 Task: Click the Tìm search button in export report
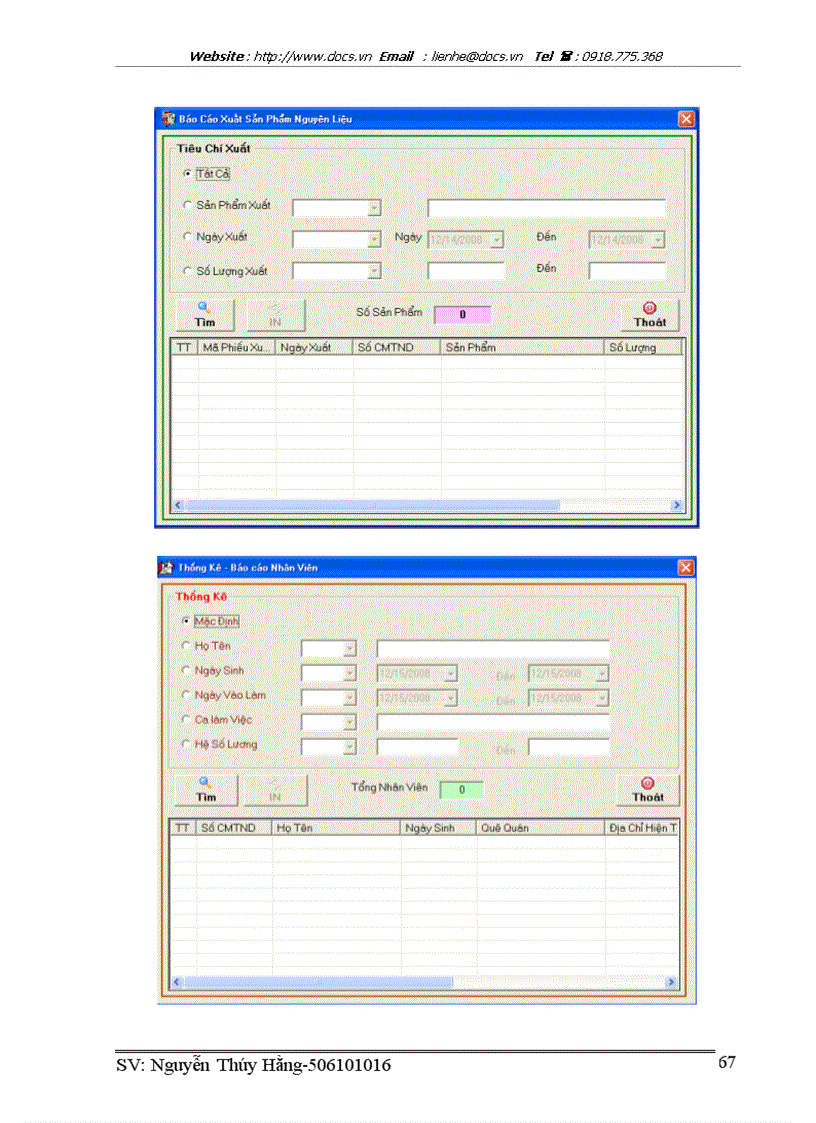click(x=204, y=315)
